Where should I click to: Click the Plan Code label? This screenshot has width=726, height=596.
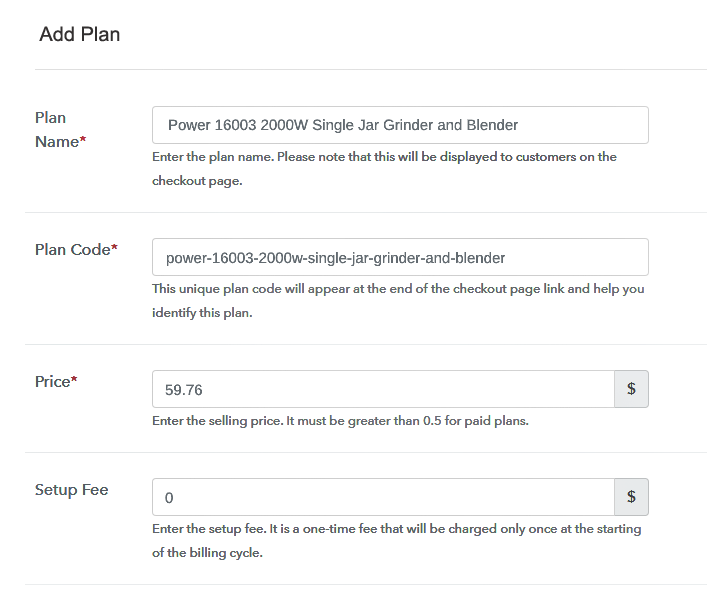click(x=76, y=250)
